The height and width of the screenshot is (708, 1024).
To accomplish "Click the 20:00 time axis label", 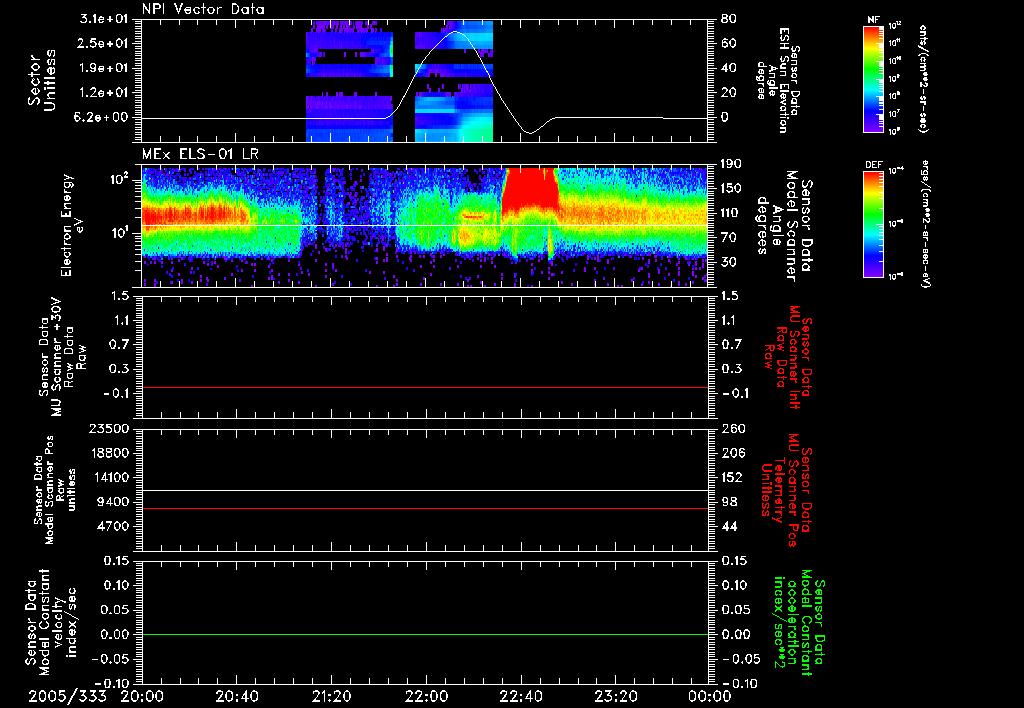I will pyautogui.click(x=142, y=697).
